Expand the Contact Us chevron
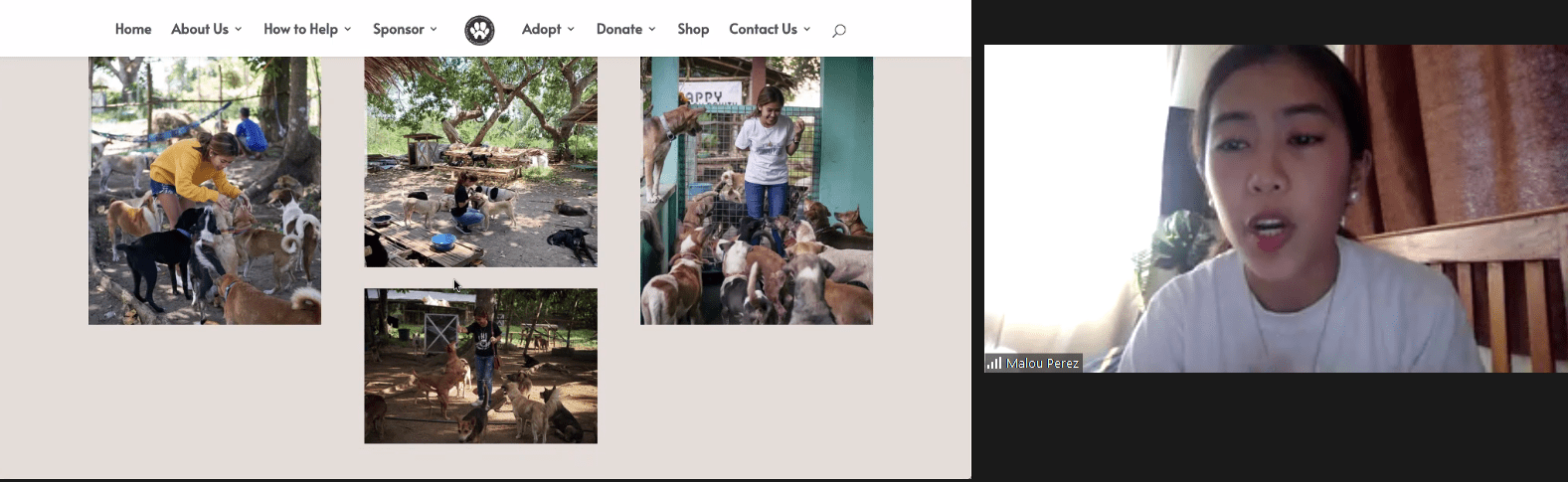 click(807, 30)
